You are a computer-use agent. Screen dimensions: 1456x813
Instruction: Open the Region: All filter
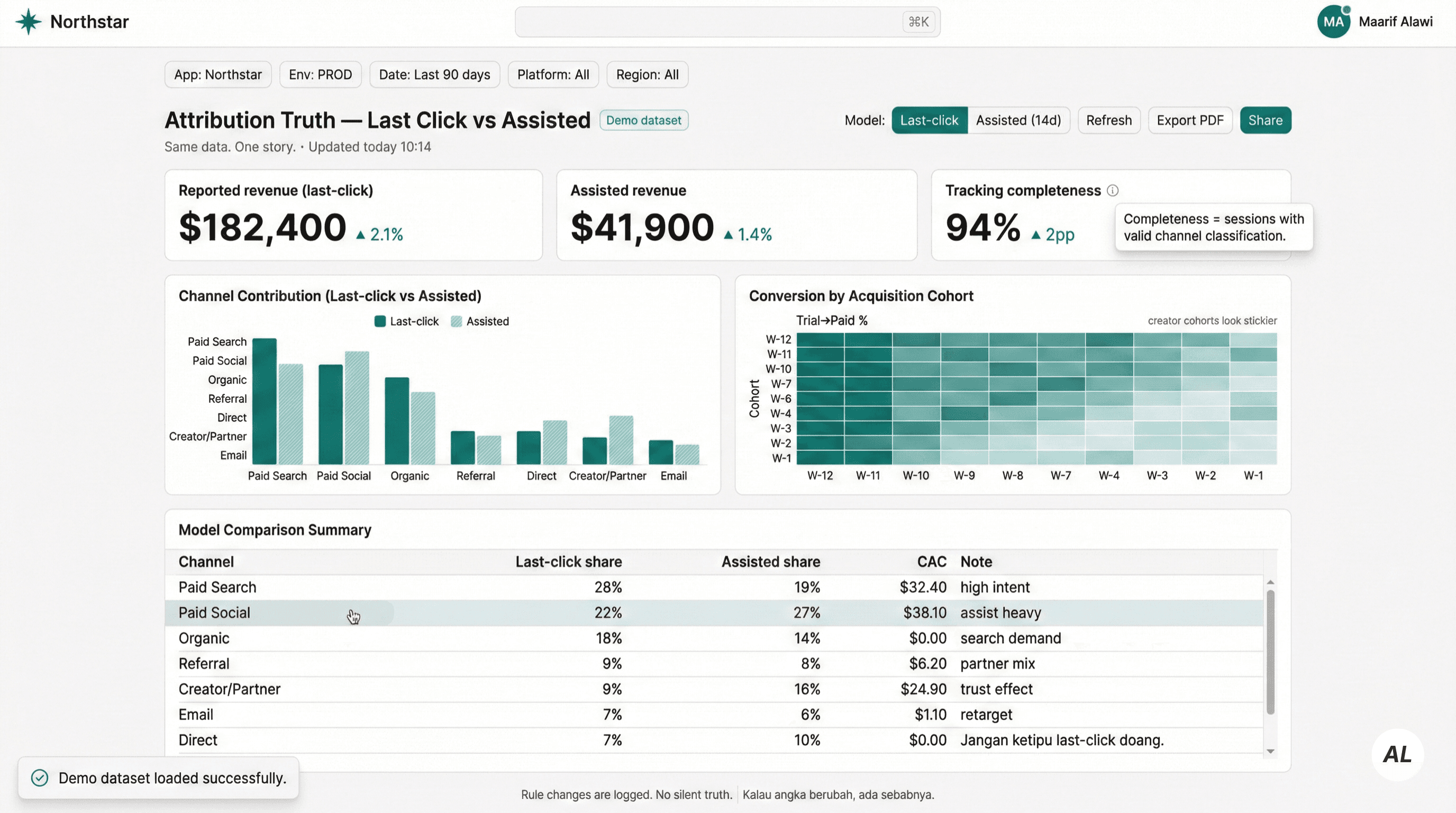(647, 75)
